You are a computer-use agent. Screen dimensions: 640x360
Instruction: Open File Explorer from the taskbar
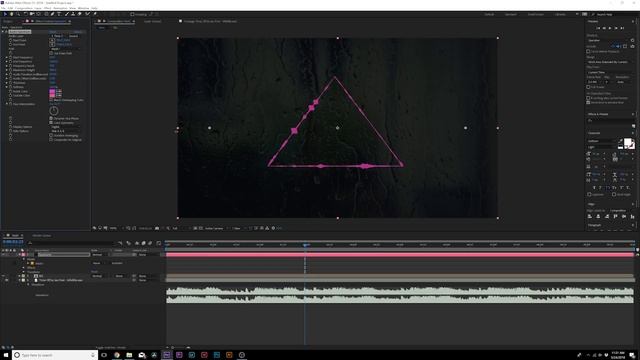pyautogui.click(x=129, y=355)
